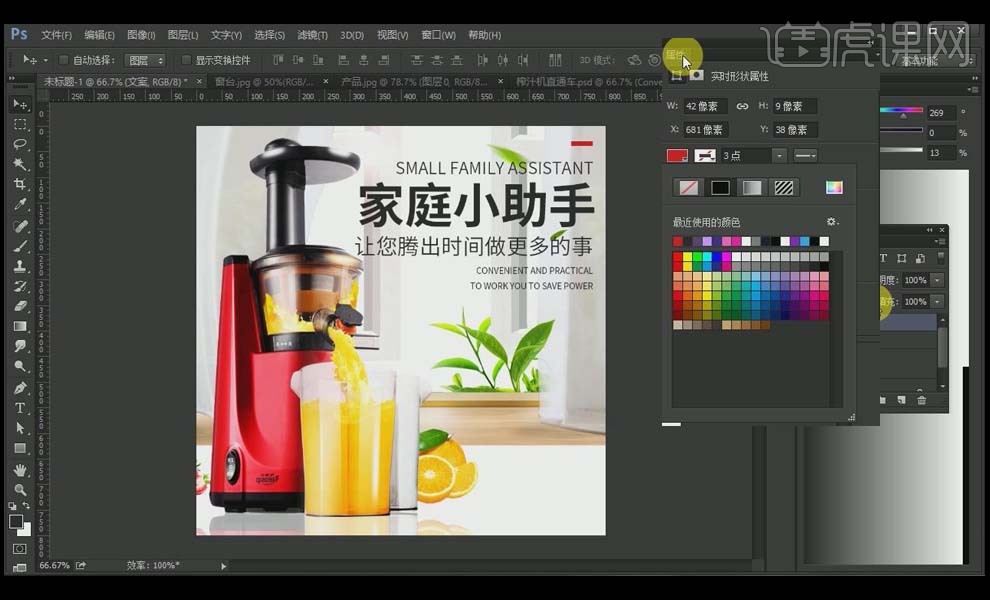Choose the No Color fill option

(688, 187)
